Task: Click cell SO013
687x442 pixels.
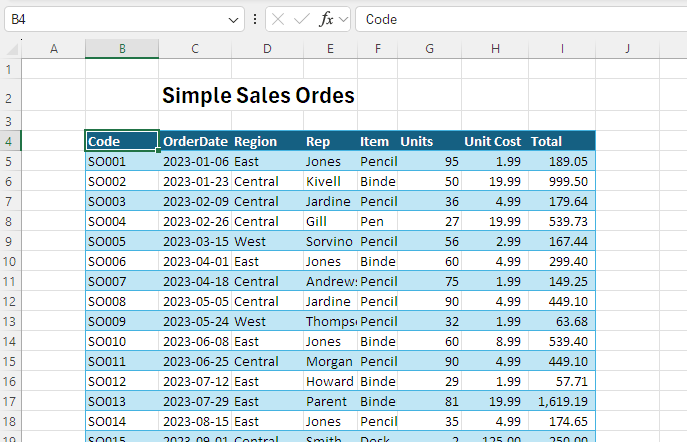Action: (x=122, y=401)
